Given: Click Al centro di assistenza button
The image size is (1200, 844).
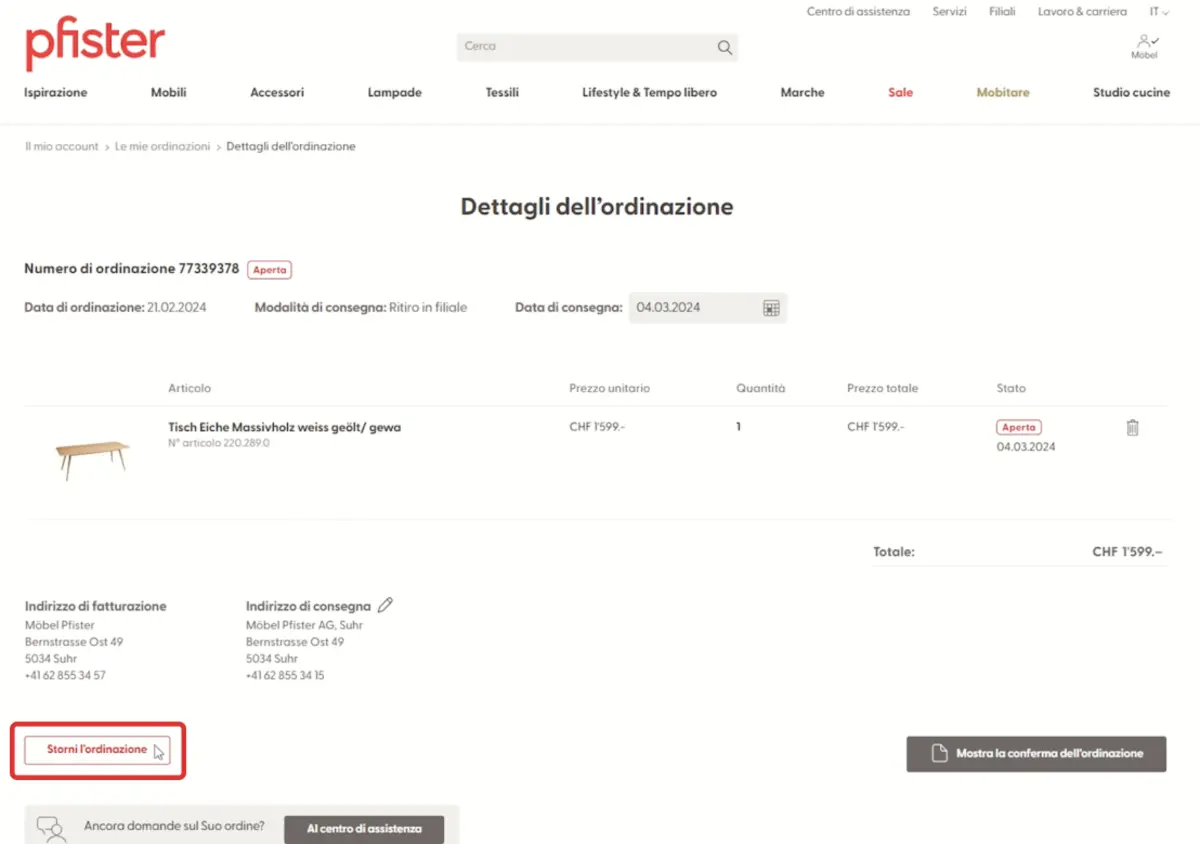Looking at the screenshot, I should coord(364,828).
